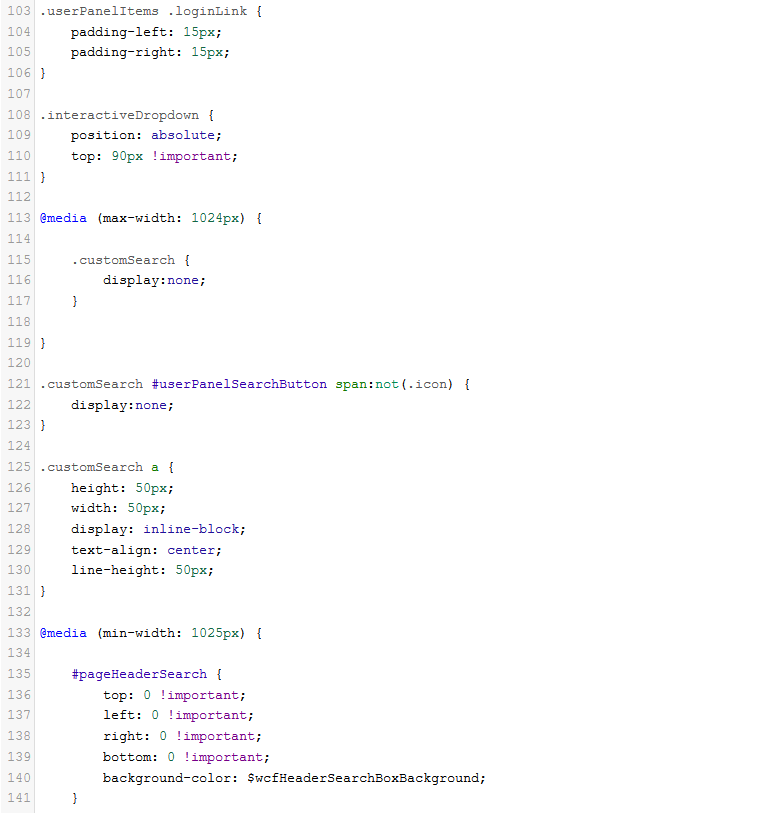The image size is (782, 813).
Task: Click the $wcfHeaderSearchBoxBackground variable
Action: point(364,778)
